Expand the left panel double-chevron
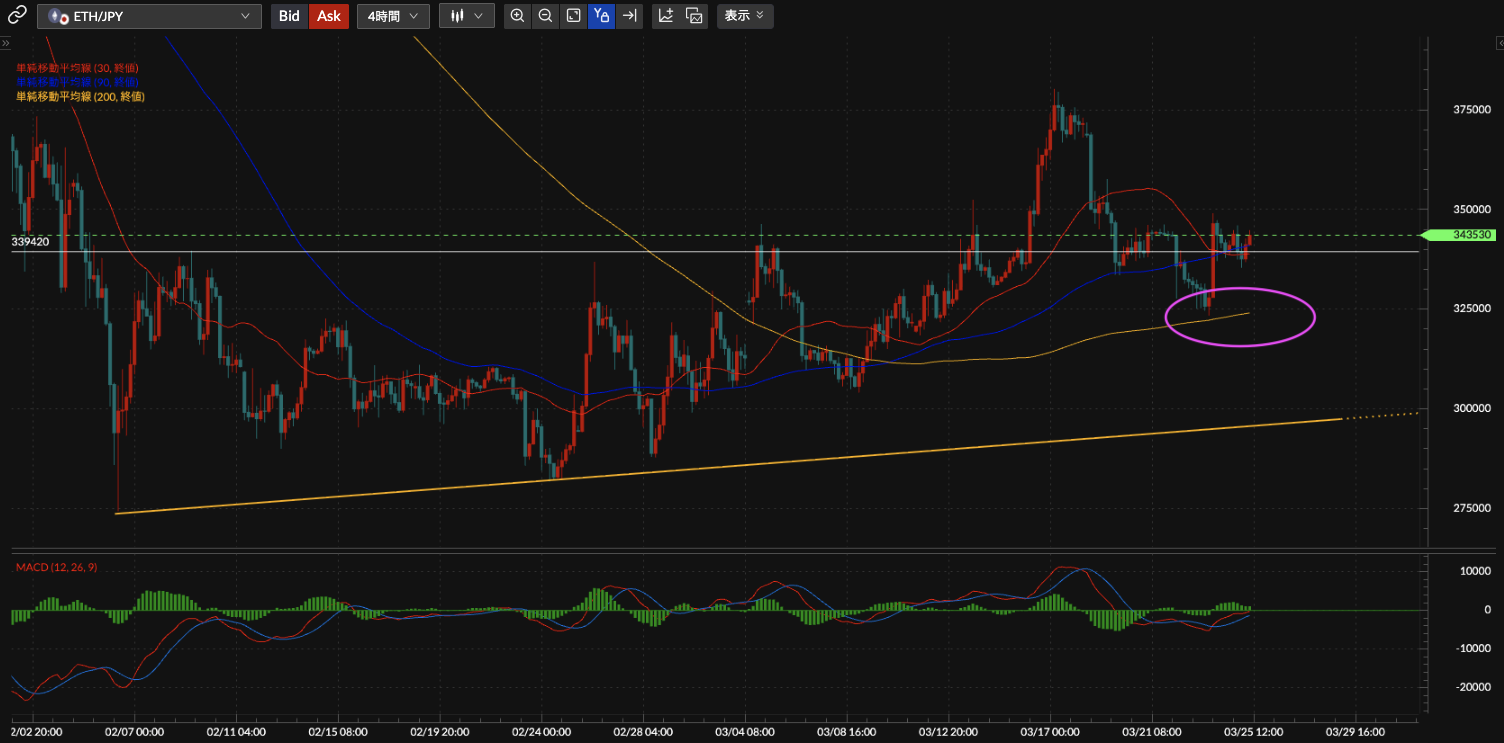 click(x=5, y=44)
